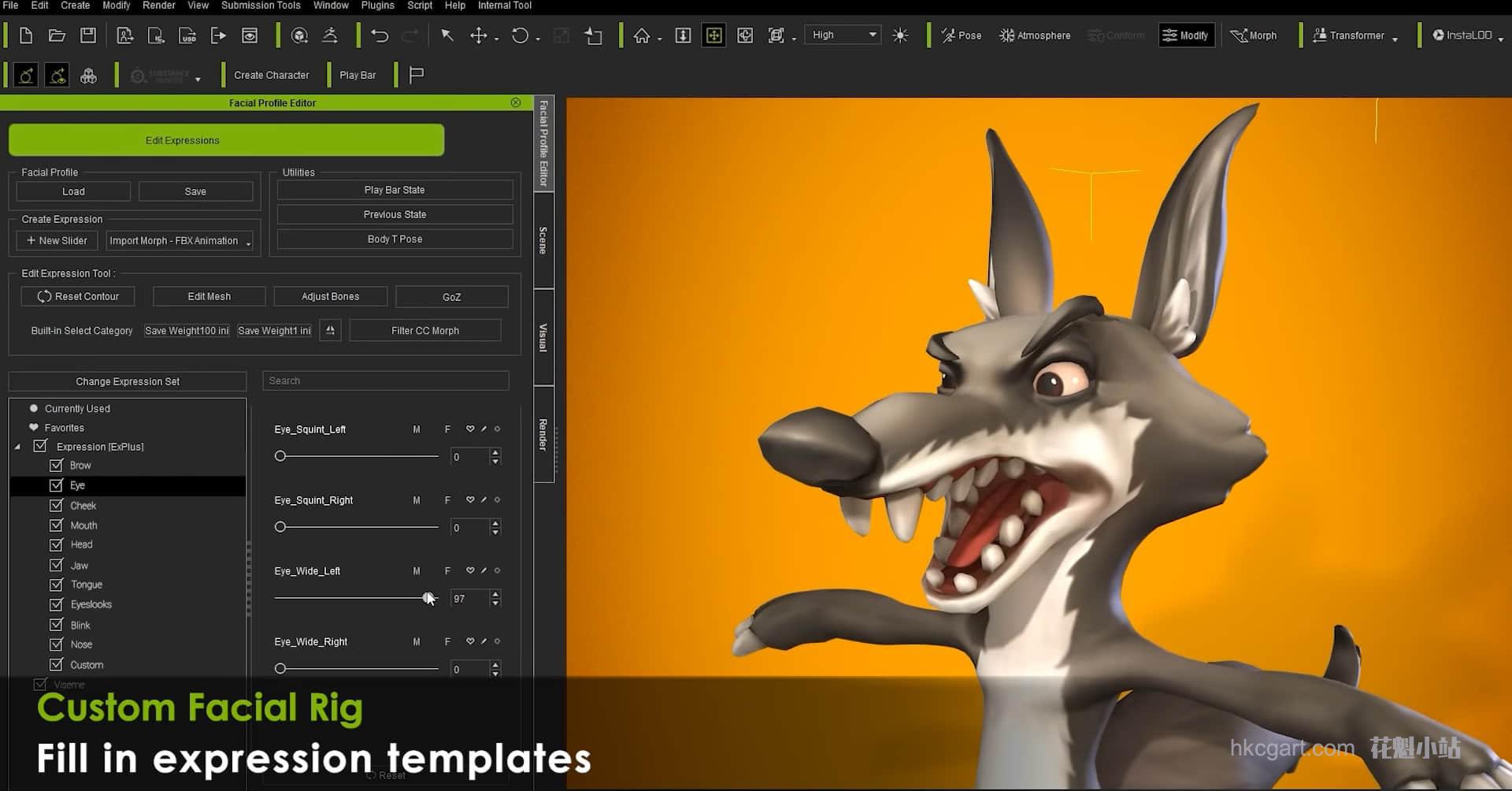Select the Rotate tool icon
1512x791 pixels.
pos(520,35)
